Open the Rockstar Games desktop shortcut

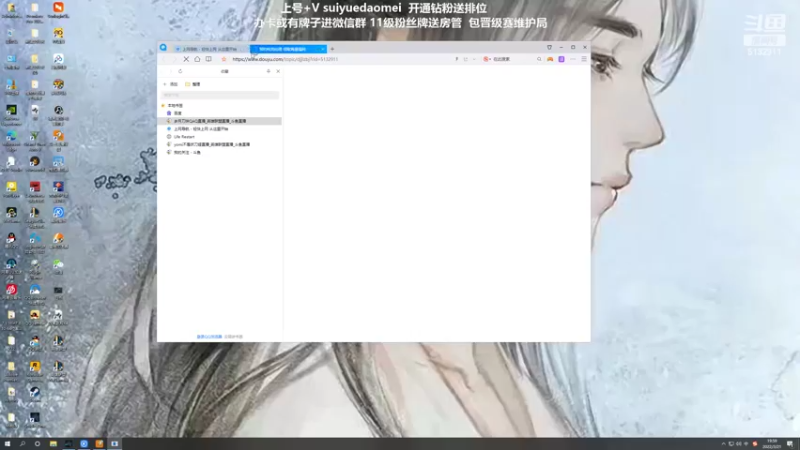(x=35, y=367)
